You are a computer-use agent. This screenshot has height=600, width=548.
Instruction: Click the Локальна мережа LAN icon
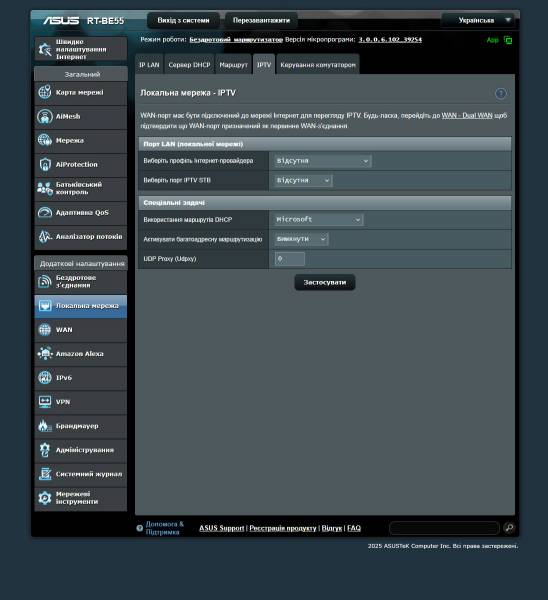tap(45, 306)
